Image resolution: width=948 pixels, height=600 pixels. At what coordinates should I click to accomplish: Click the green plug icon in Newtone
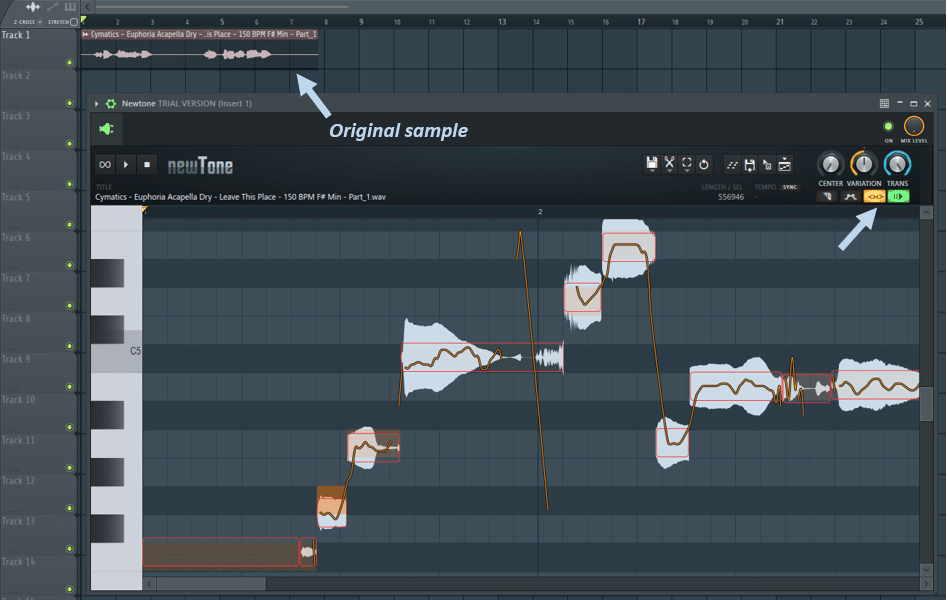pos(106,129)
